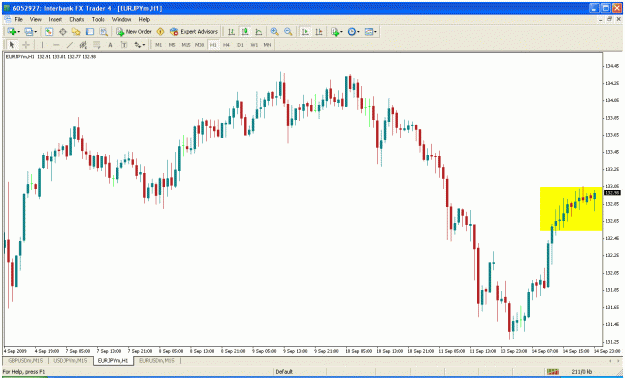
Task: Zoom in on the chart
Action: click(x=274, y=32)
